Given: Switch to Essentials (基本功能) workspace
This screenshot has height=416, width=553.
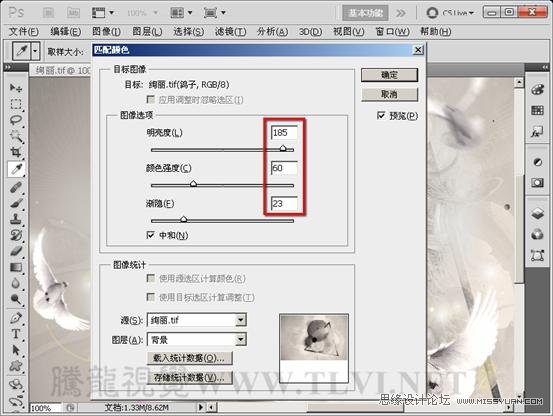Looking at the screenshot, I should 365,13.
